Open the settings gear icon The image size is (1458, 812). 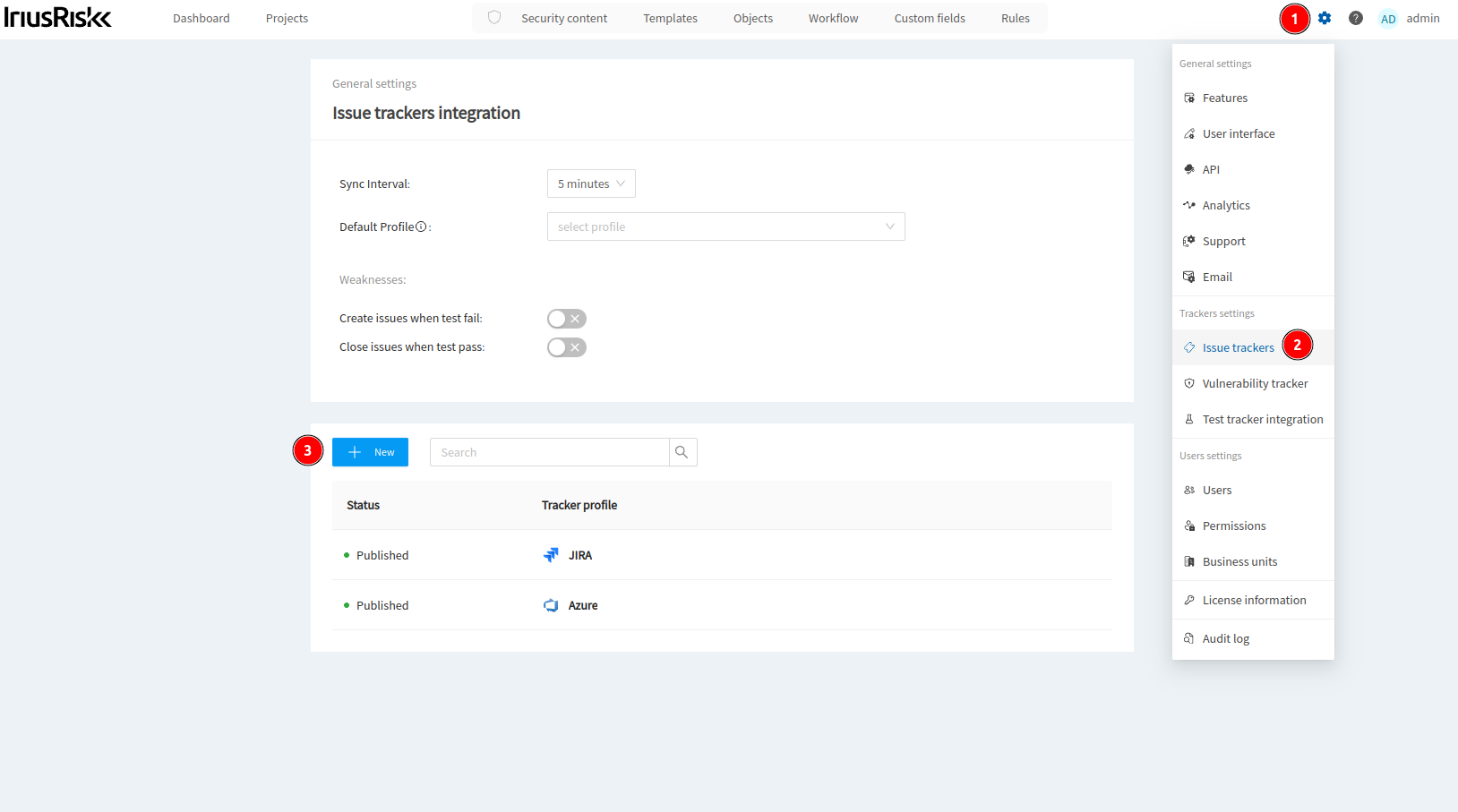(1325, 18)
